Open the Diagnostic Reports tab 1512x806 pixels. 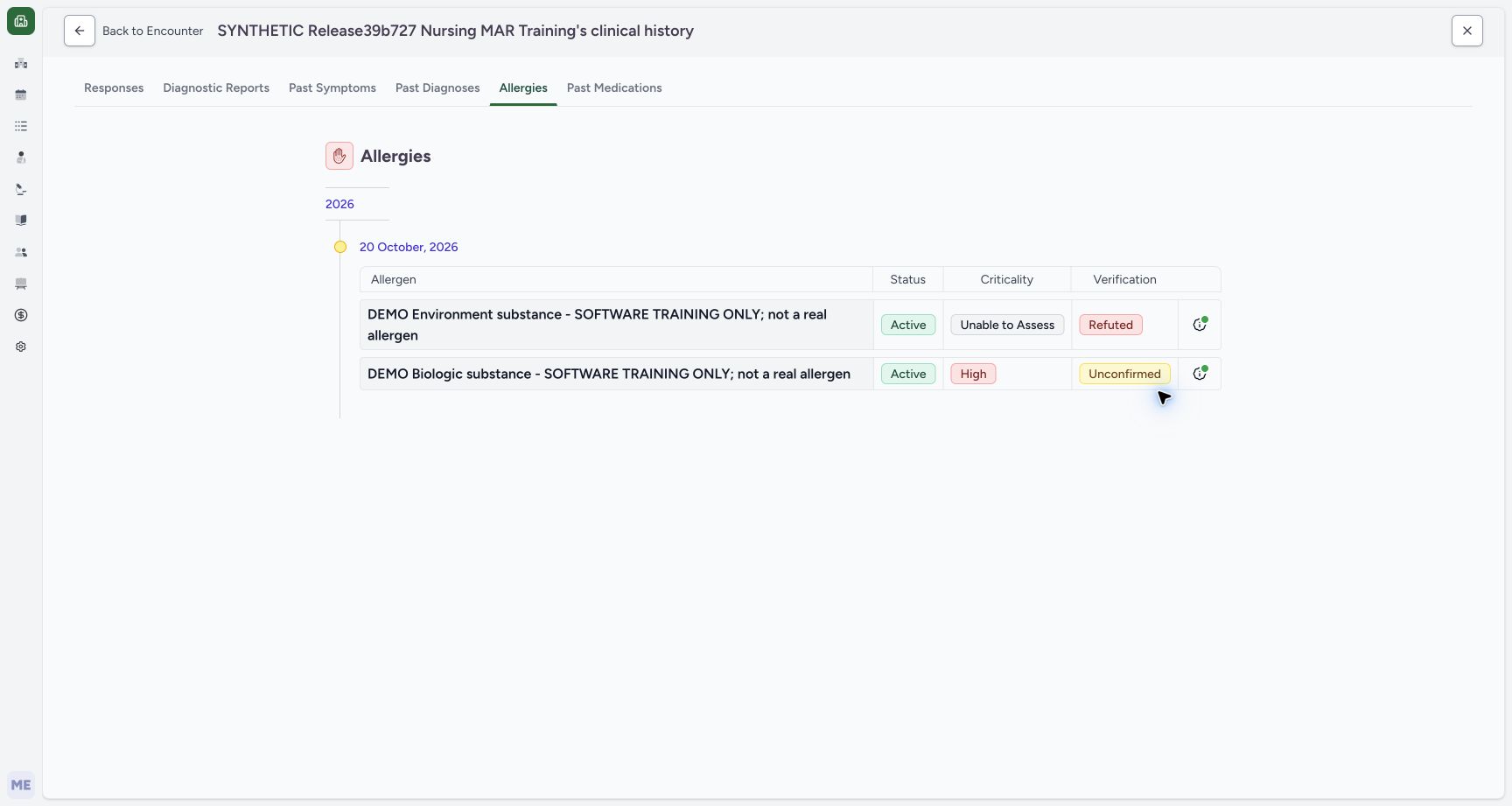click(x=216, y=88)
